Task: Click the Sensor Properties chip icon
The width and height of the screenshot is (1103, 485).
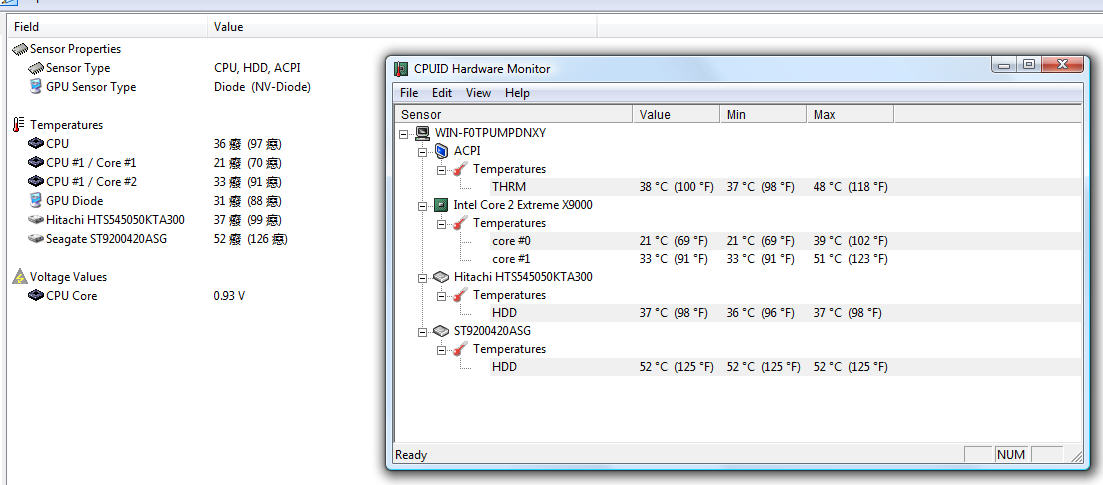Action: [20, 49]
